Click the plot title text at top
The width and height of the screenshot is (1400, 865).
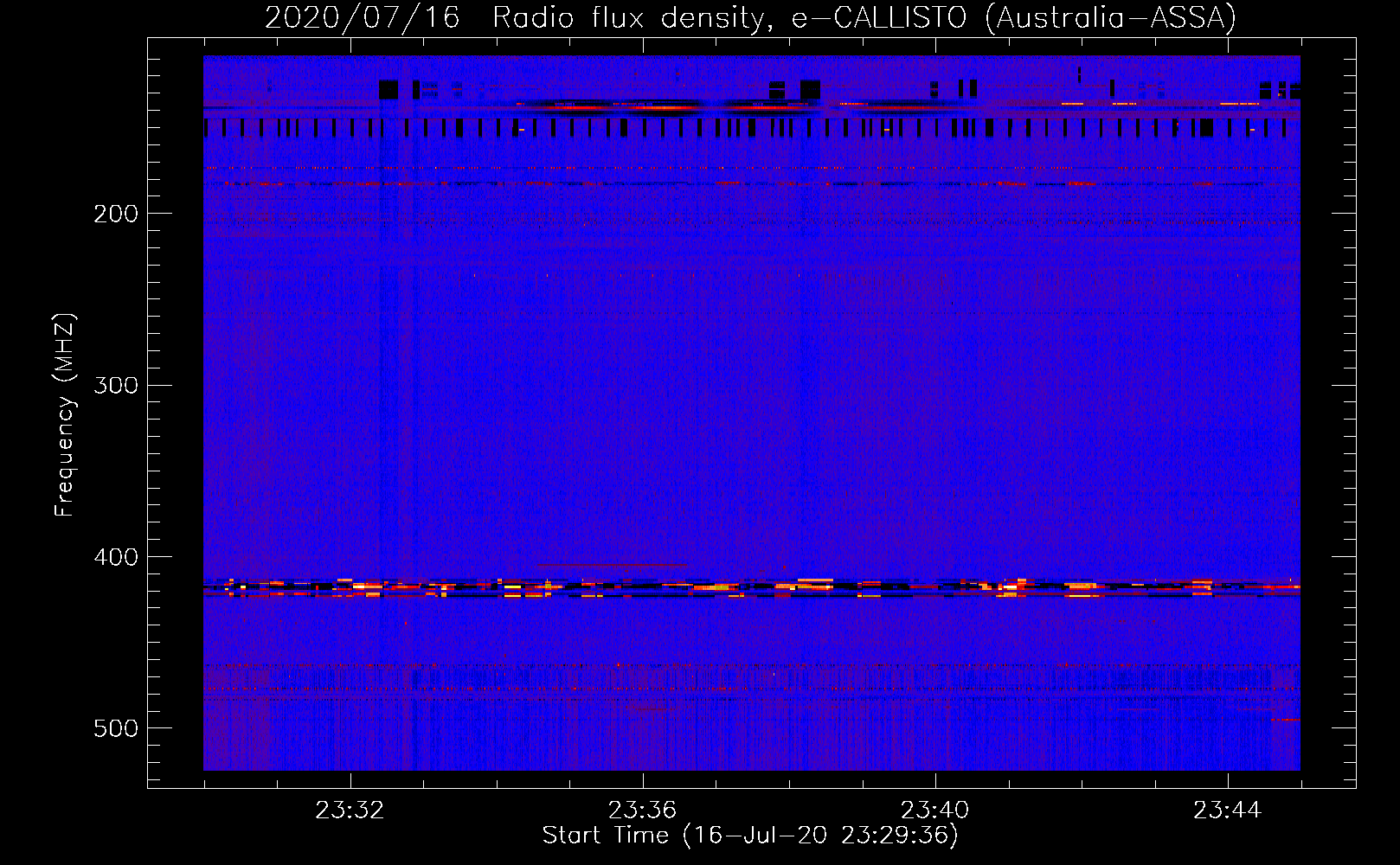749,18
